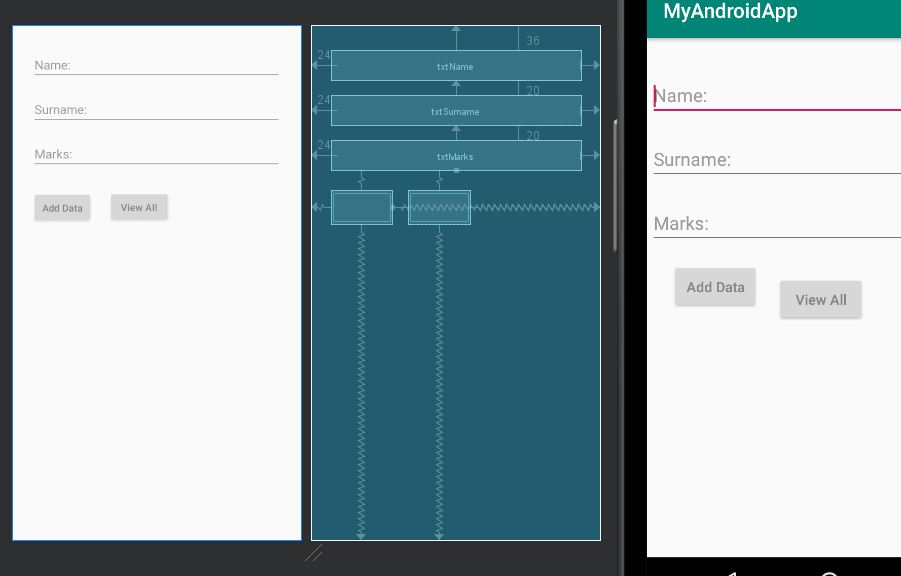
Task: Select the second button box in the blueprint
Action: point(439,207)
